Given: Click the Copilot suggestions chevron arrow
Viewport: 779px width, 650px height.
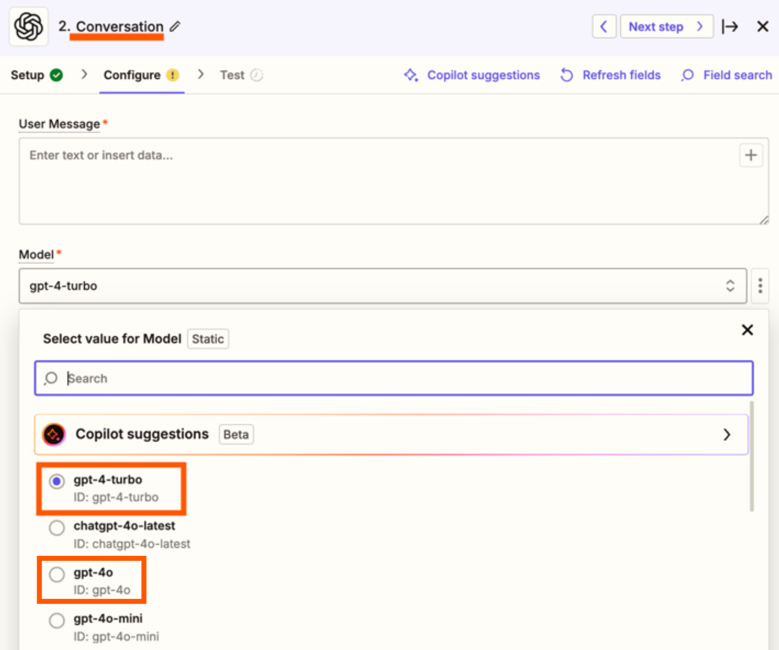Looking at the screenshot, I should (x=727, y=434).
